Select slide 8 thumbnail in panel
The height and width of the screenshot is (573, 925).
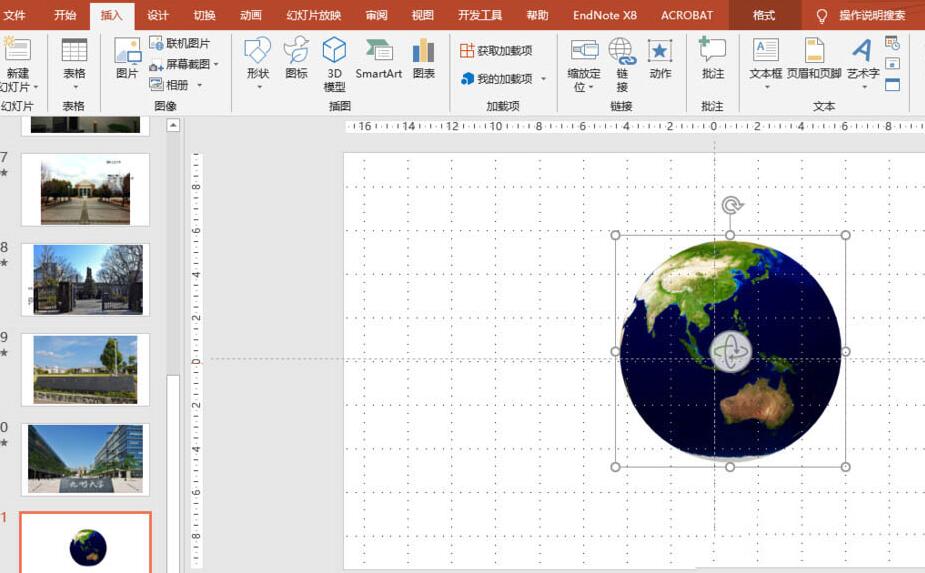(x=86, y=279)
